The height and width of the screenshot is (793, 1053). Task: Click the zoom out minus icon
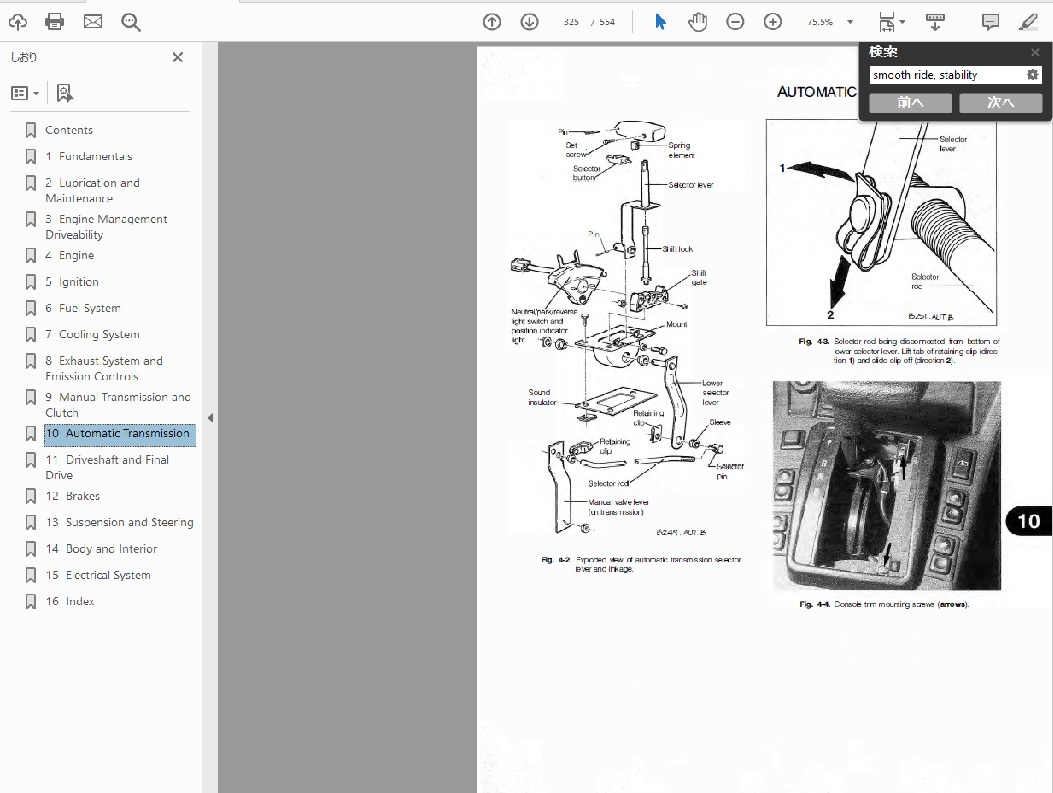click(735, 21)
